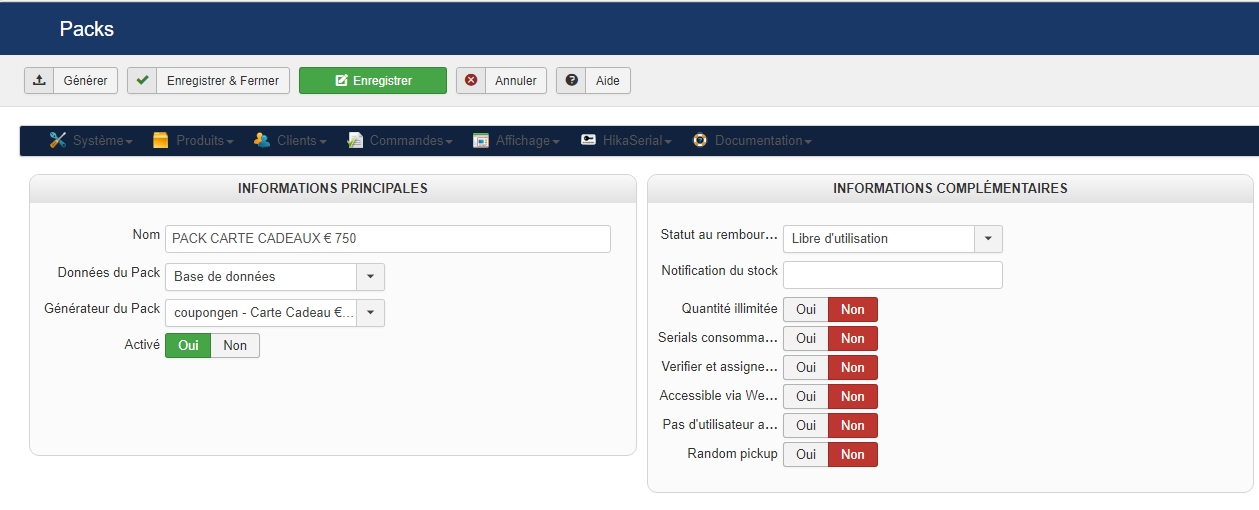Click the red X icon on Annuler
This screenshot has height=510, width=1259.
click(x=471, y=80)
